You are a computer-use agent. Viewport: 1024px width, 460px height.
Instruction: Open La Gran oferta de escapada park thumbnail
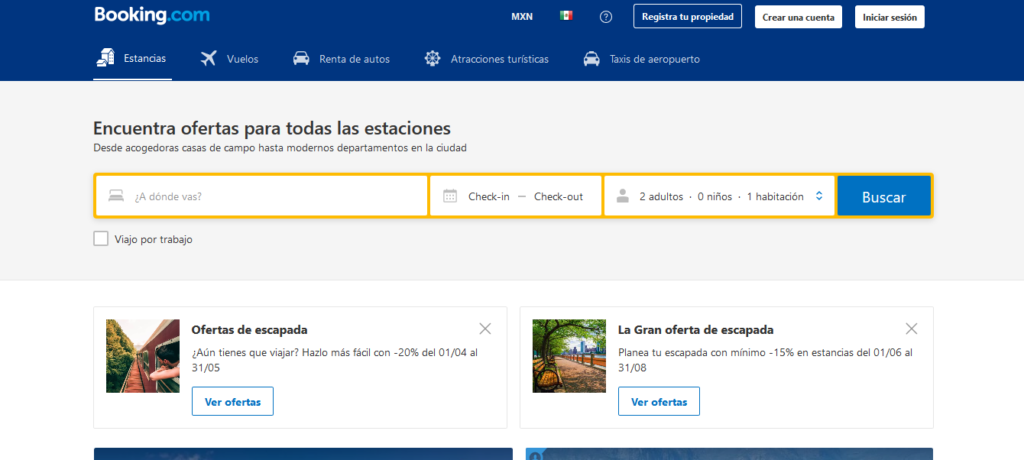(x=569, y=356)
